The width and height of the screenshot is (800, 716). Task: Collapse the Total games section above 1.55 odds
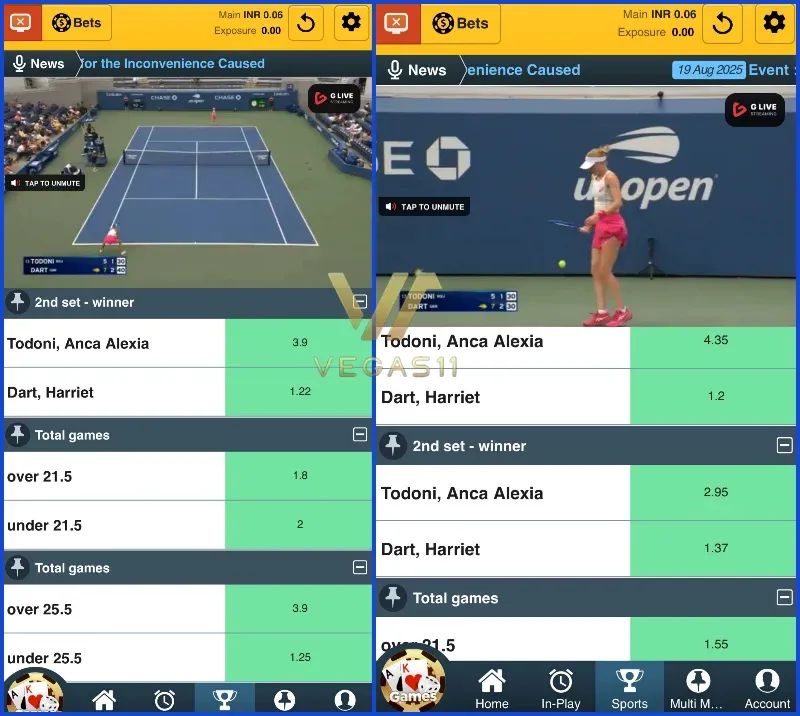[x=784, y=598]
